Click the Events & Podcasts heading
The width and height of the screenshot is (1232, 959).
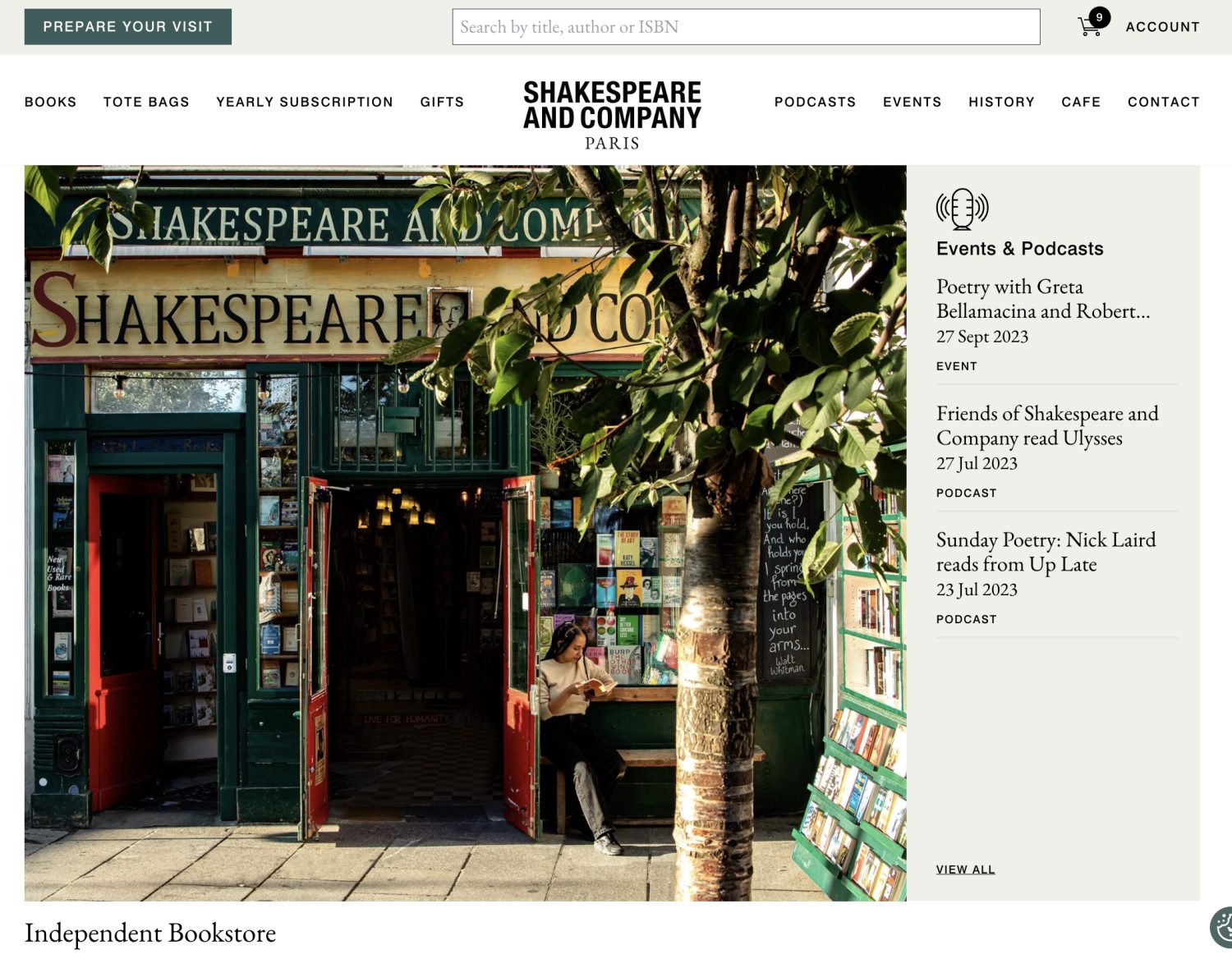[1019, 249]
